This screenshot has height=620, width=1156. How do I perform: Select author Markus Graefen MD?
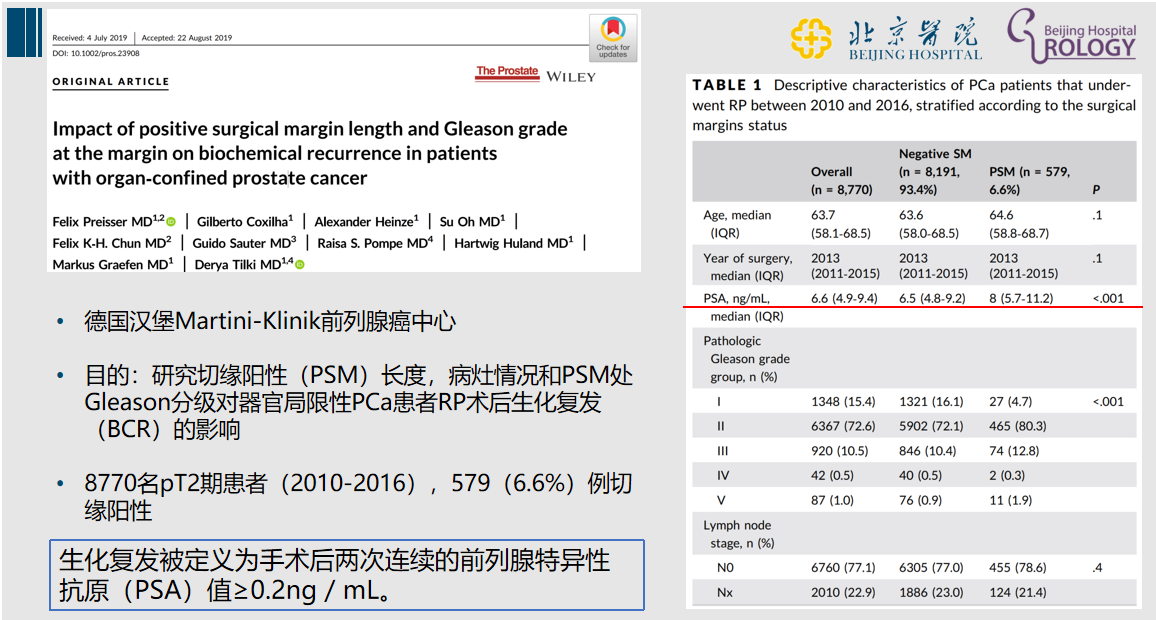click(x=113, y=265)
